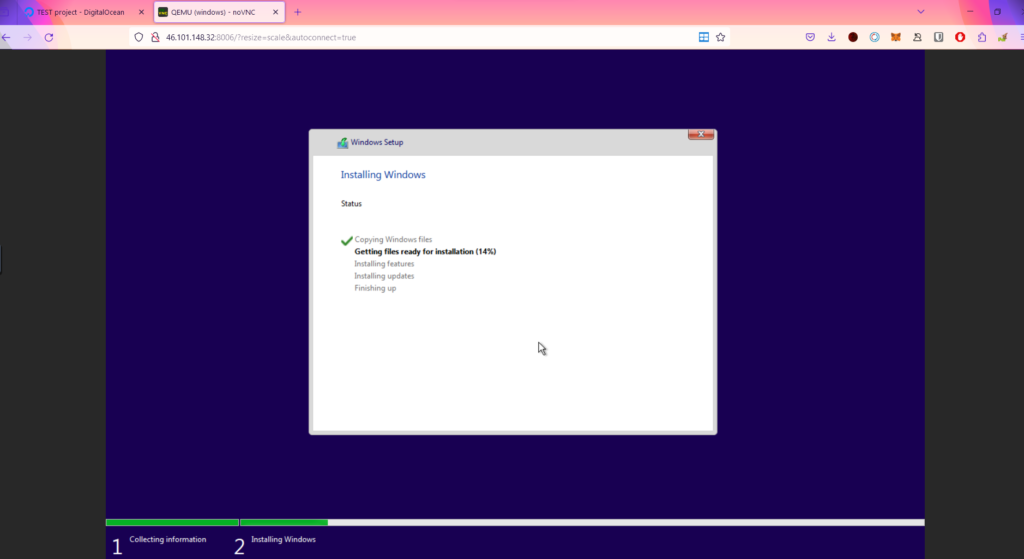Close the TEST project DigitalOcean tab
Viewport: 1024px width, 559px height.
[x=141, y=12]
